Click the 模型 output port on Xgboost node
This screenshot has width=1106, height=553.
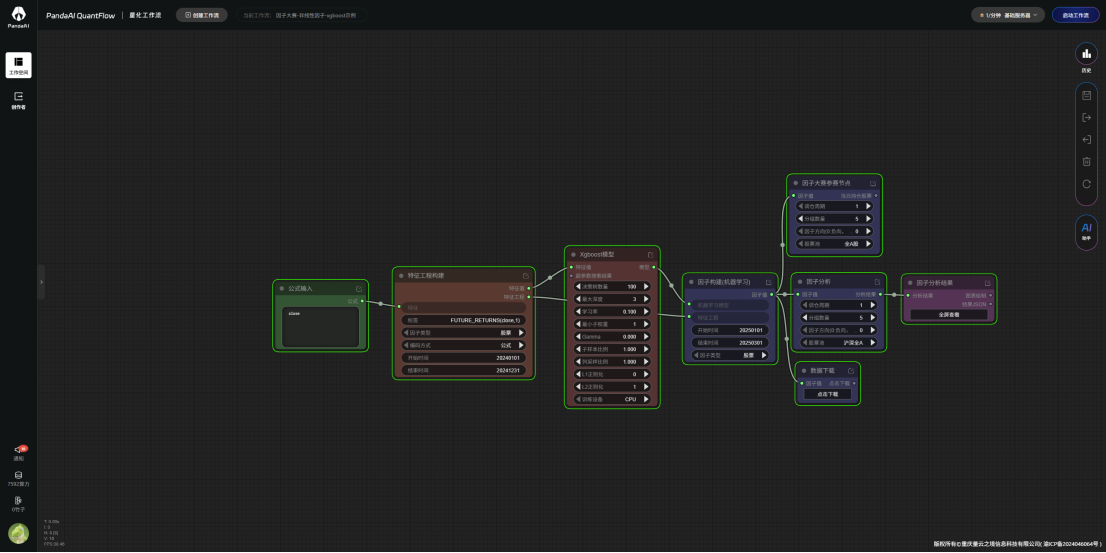(x=653, y=267)
